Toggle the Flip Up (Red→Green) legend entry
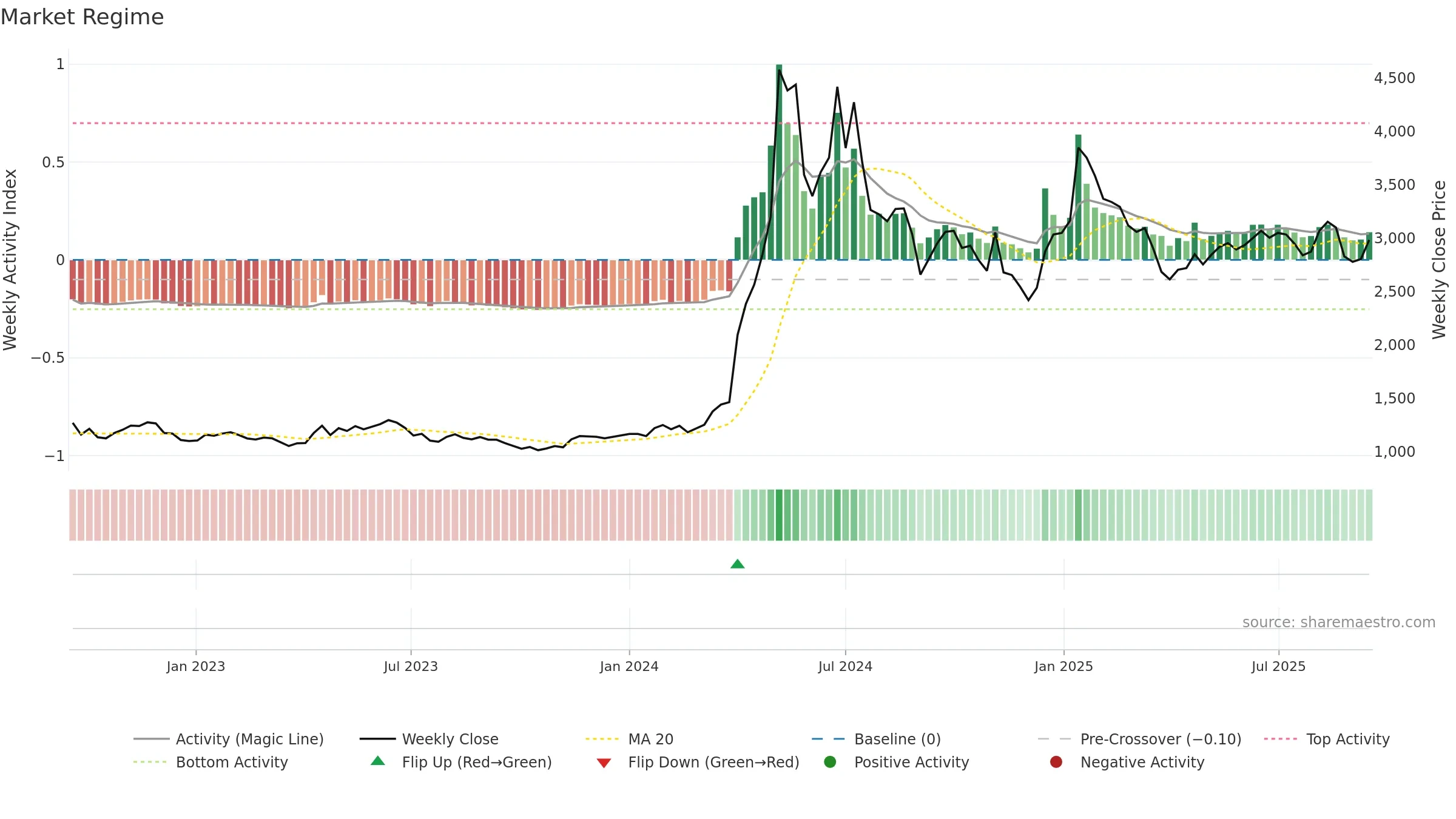 coord(461,762)
